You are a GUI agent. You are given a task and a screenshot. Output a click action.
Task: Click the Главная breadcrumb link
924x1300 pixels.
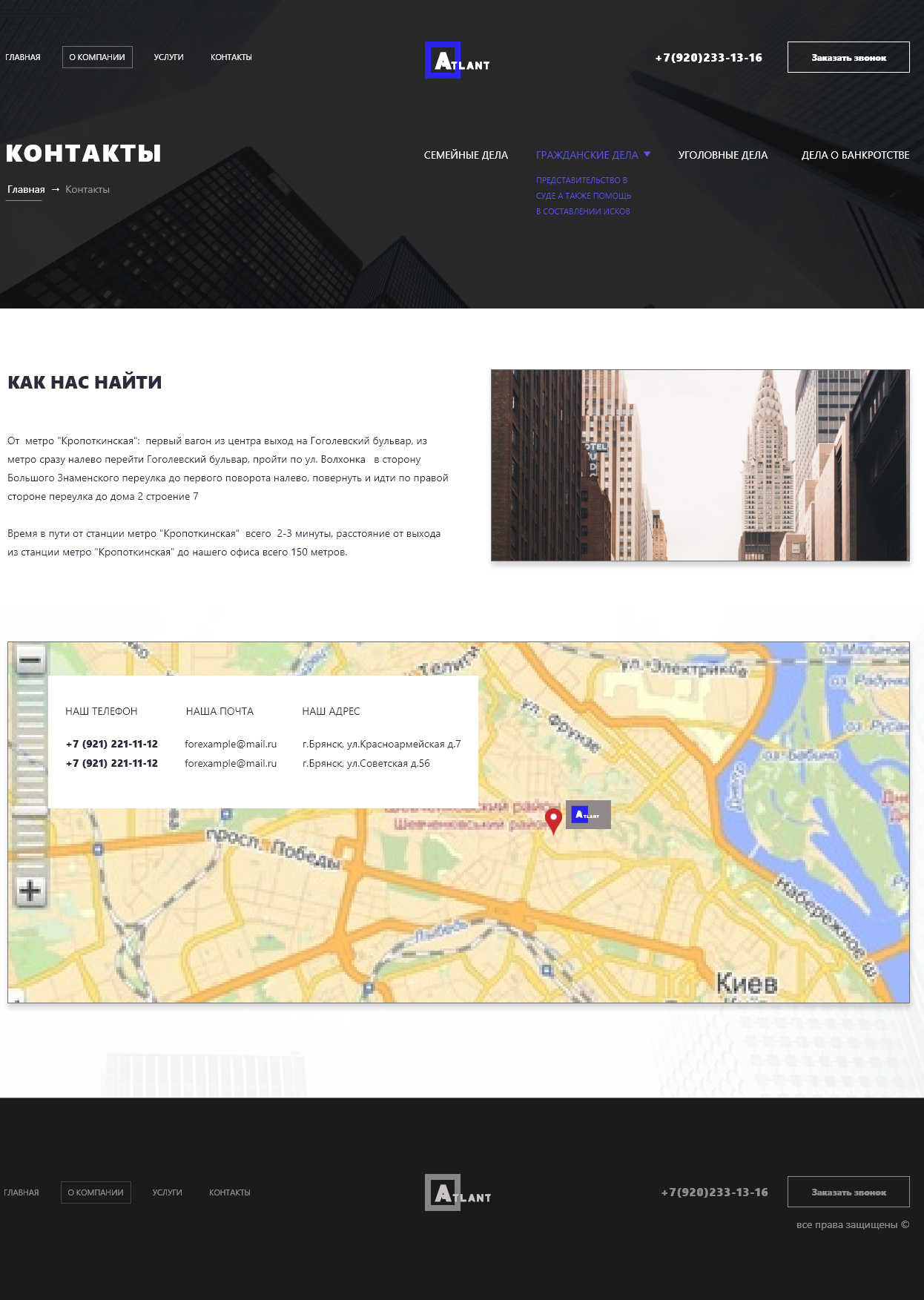pyautogui.click(x=26, y=190)
